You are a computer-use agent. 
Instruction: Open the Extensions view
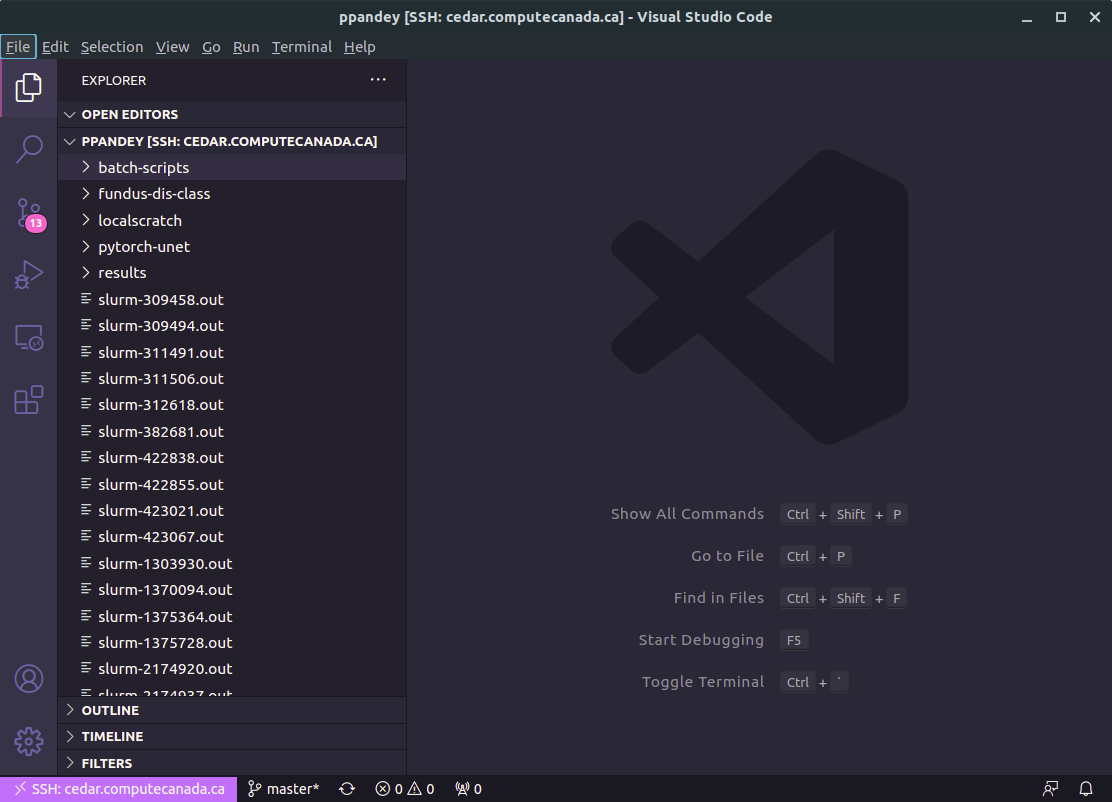pyautogui.click(x=29, y=400)
